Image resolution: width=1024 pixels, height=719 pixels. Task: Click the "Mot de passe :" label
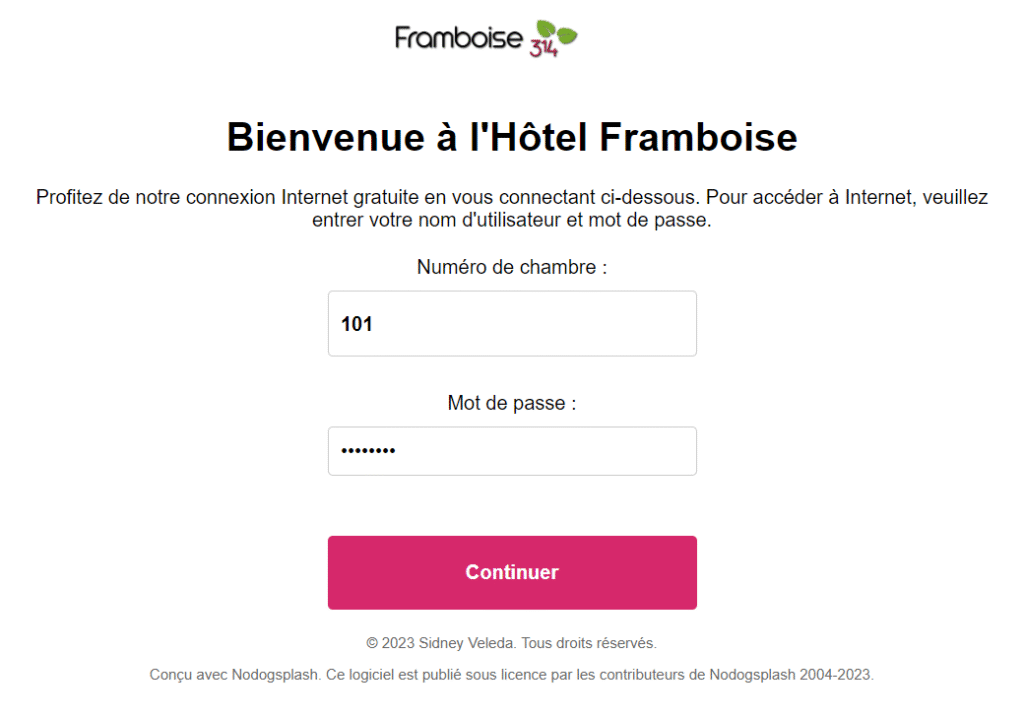pyautogui.click(x=512, y=403)
